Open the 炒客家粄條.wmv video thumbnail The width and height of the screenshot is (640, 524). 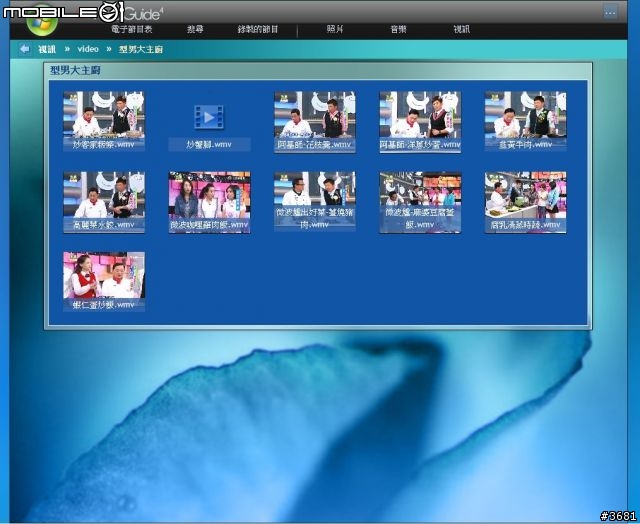(x=104, y=121)
